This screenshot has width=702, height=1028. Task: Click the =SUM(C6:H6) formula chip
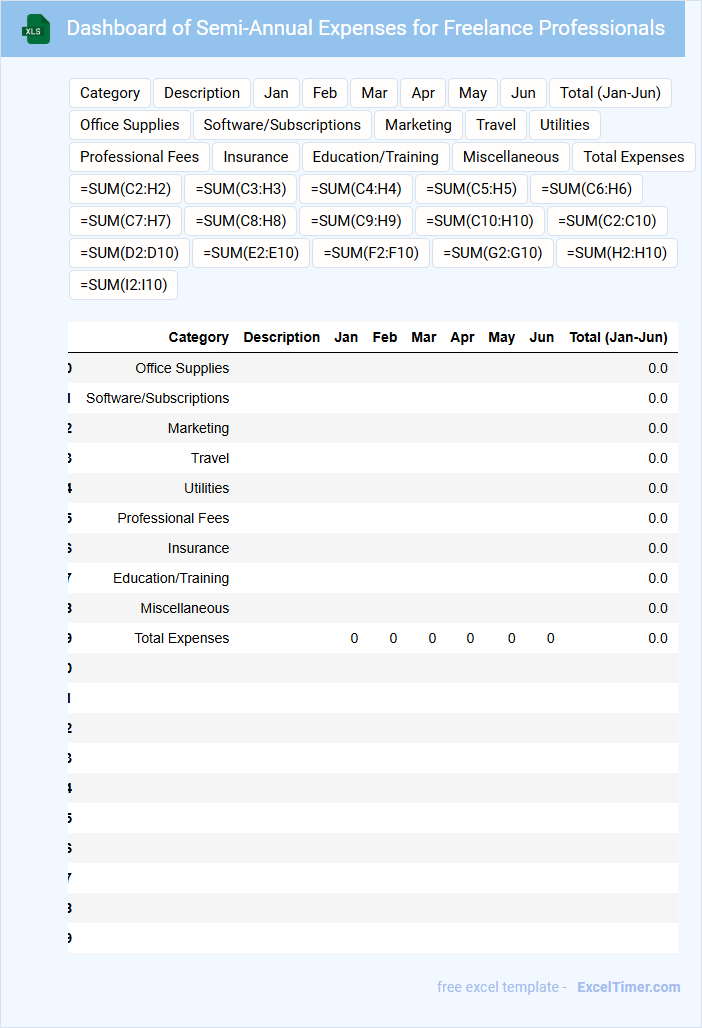coord(587,189)
